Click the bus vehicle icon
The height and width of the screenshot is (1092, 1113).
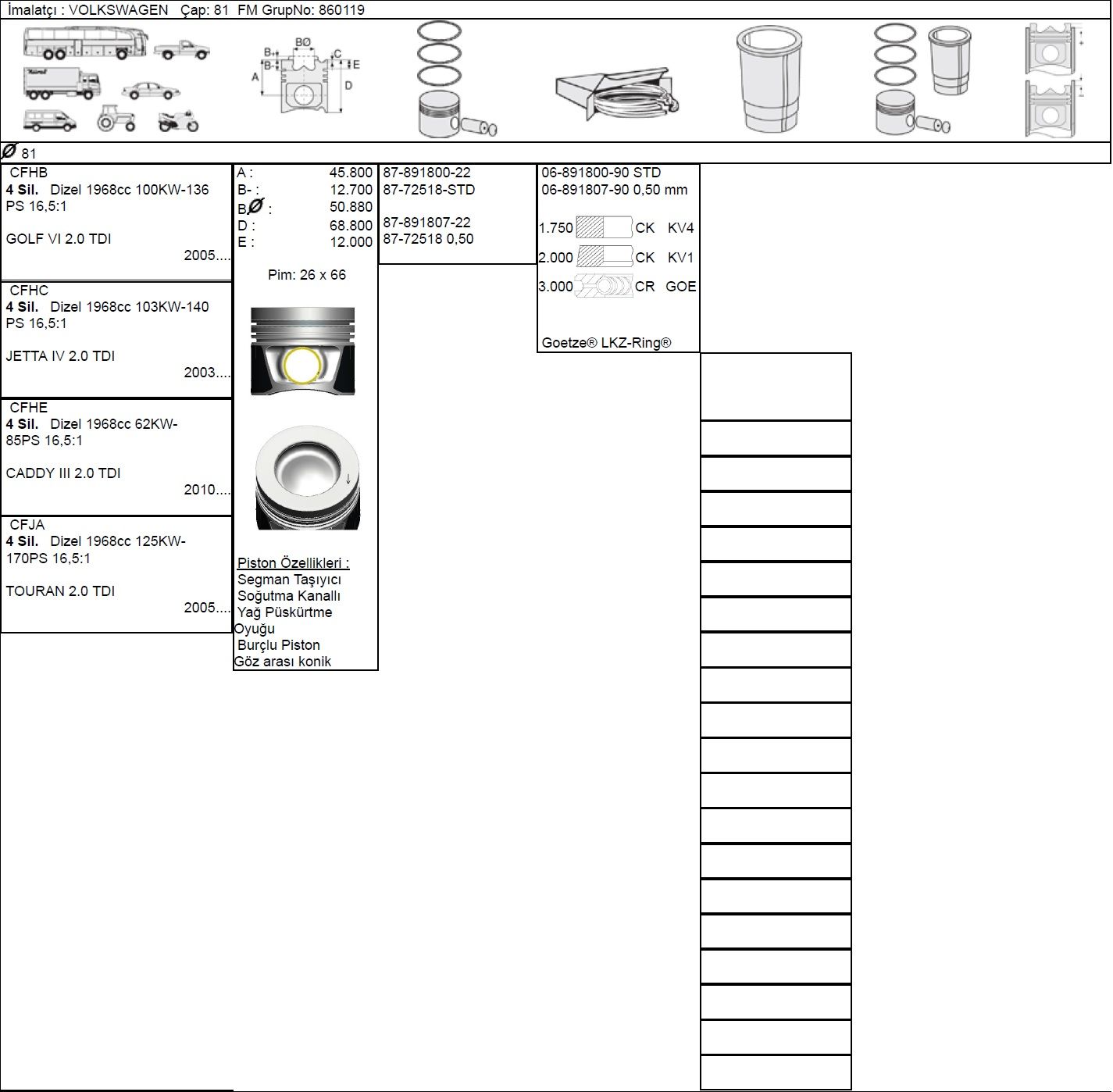[85, 43]
